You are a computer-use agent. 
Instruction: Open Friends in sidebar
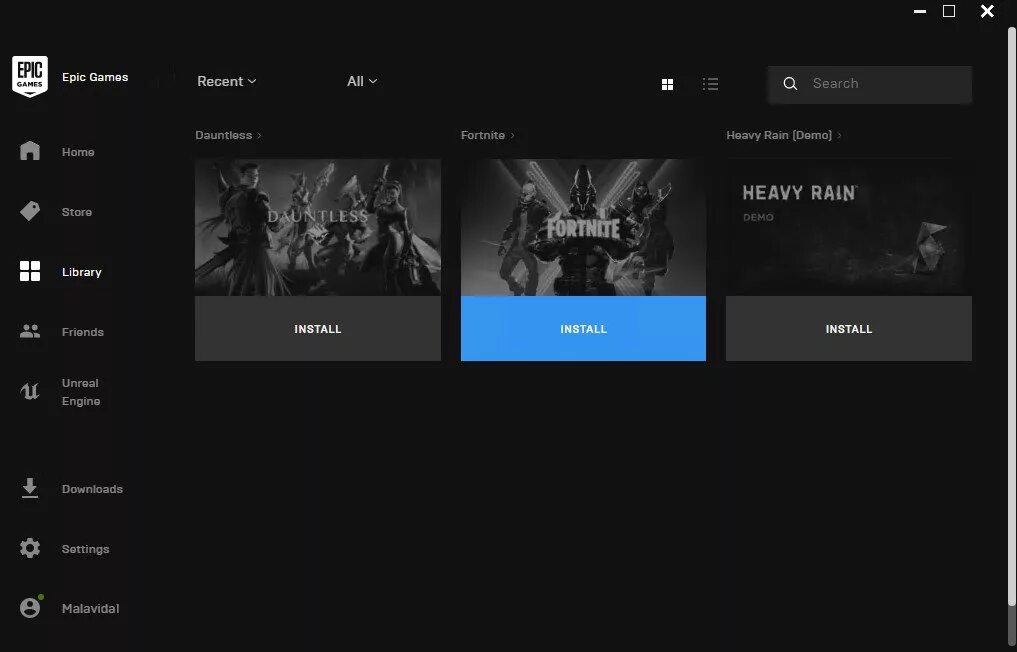(x=82, y=332)
